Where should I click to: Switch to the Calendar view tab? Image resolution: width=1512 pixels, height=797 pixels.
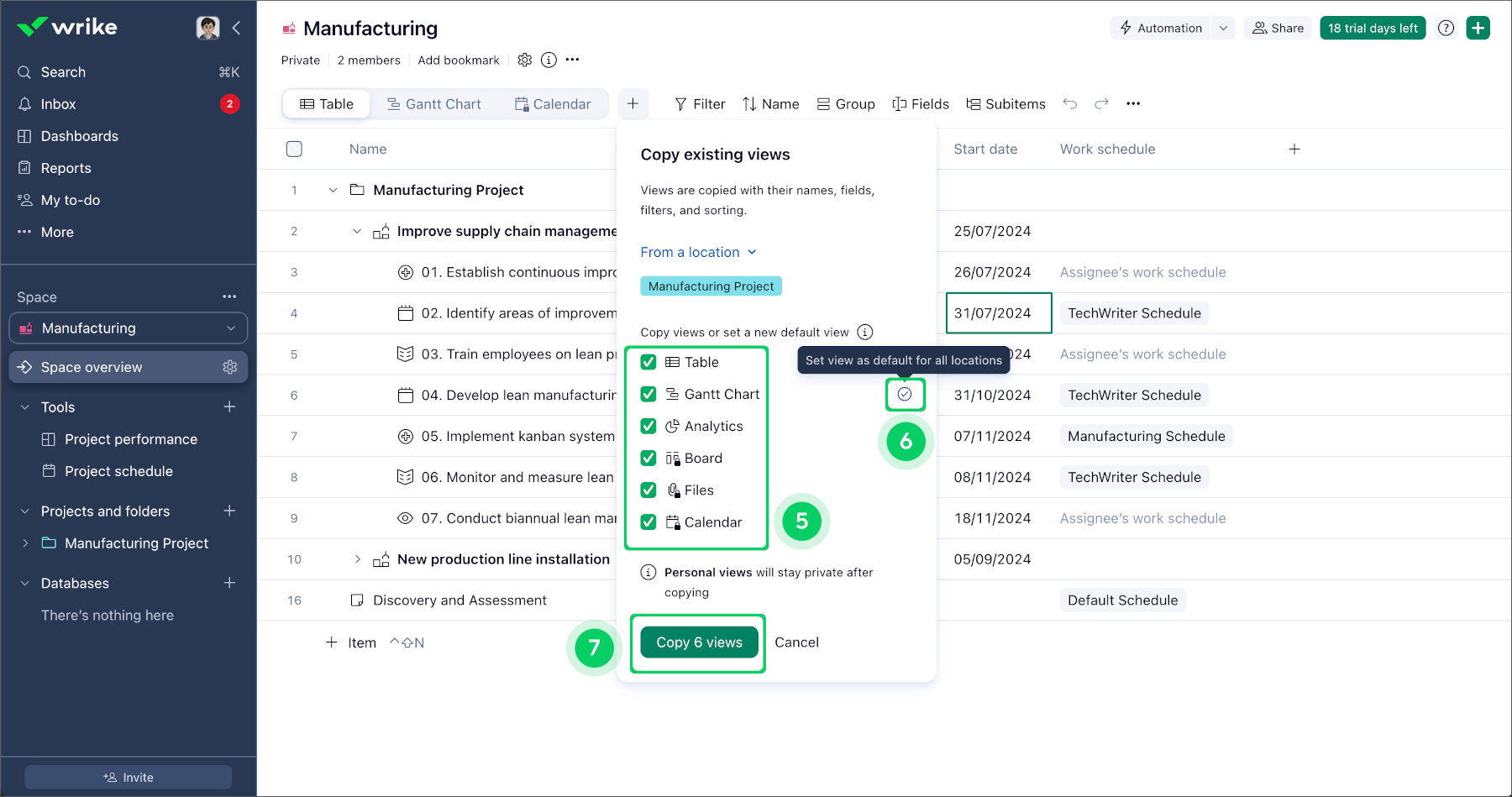pyautogui.click(x=553, y=104)
